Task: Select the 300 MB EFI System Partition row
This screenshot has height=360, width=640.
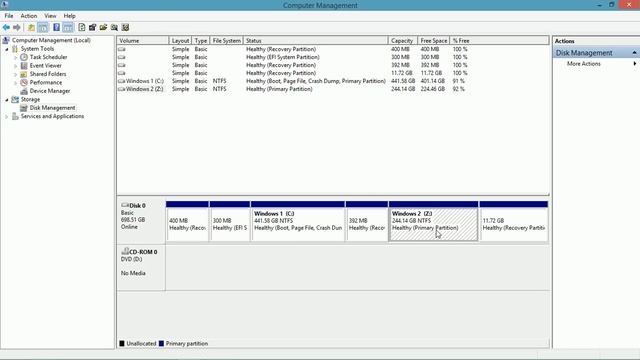Action: (x=293, y=57)
